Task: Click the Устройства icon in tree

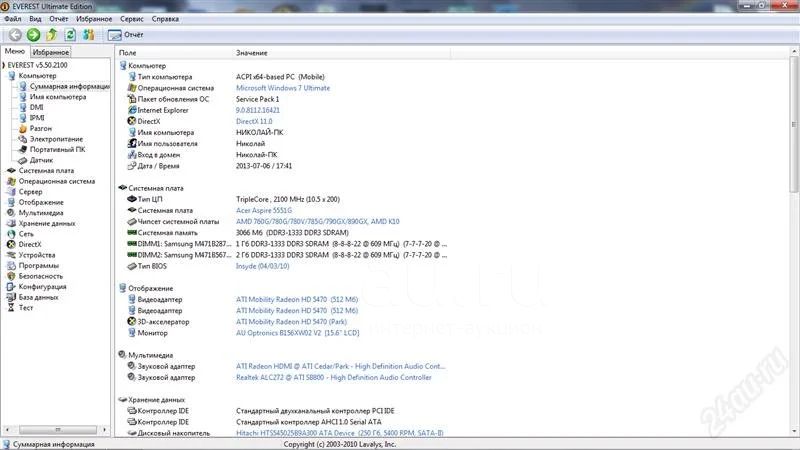Action: click(11, 255)
